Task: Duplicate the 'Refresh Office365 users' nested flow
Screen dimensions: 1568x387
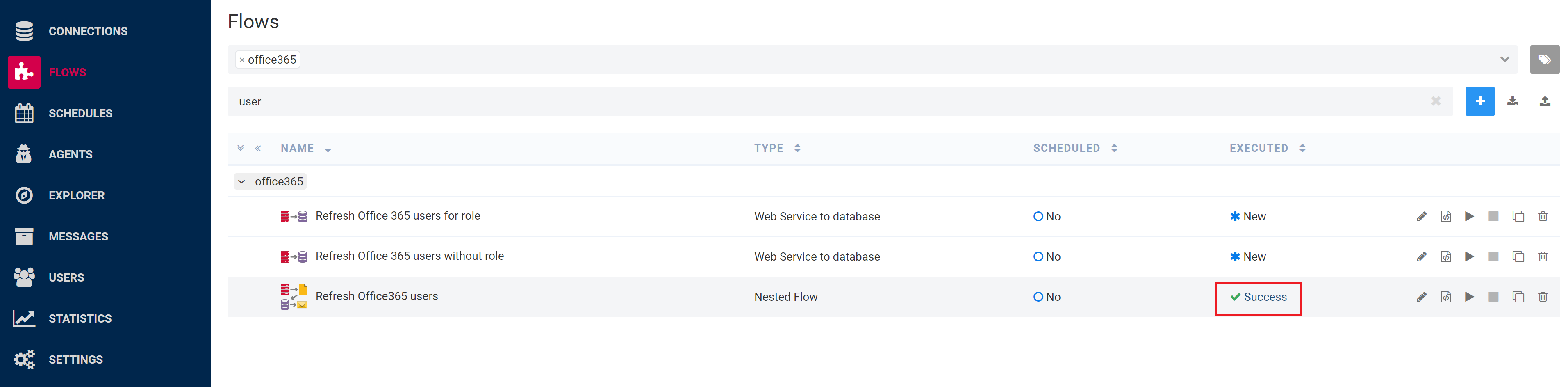Action: coord(1518,297)
